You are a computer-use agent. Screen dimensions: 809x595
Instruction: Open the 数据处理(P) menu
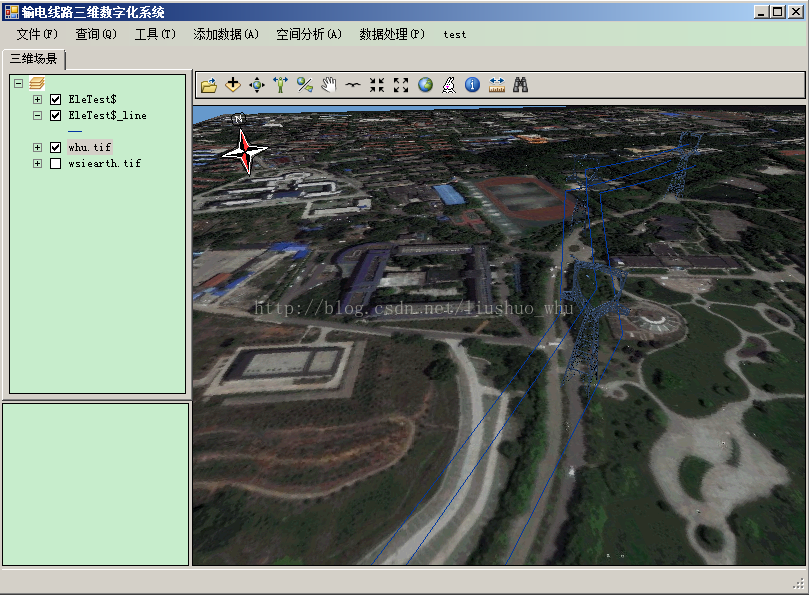click(x=392, y=35)
